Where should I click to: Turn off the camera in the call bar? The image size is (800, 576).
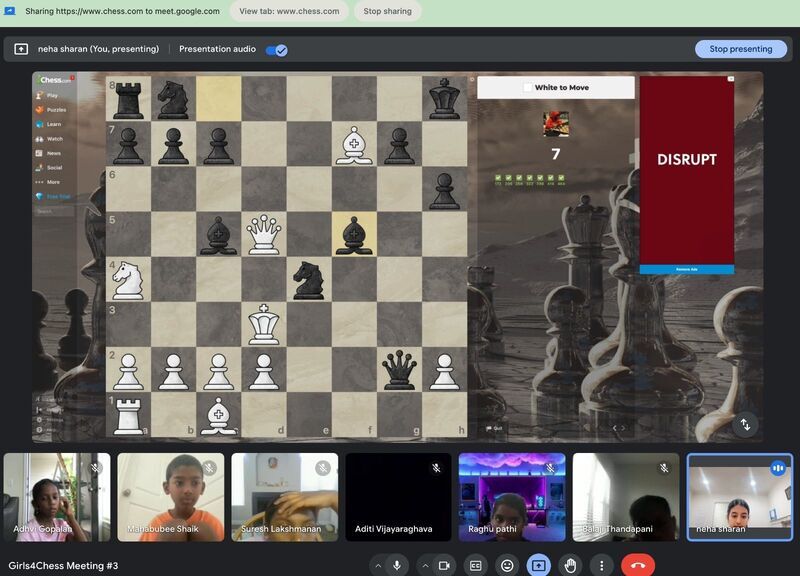click(x=444, y=565)
